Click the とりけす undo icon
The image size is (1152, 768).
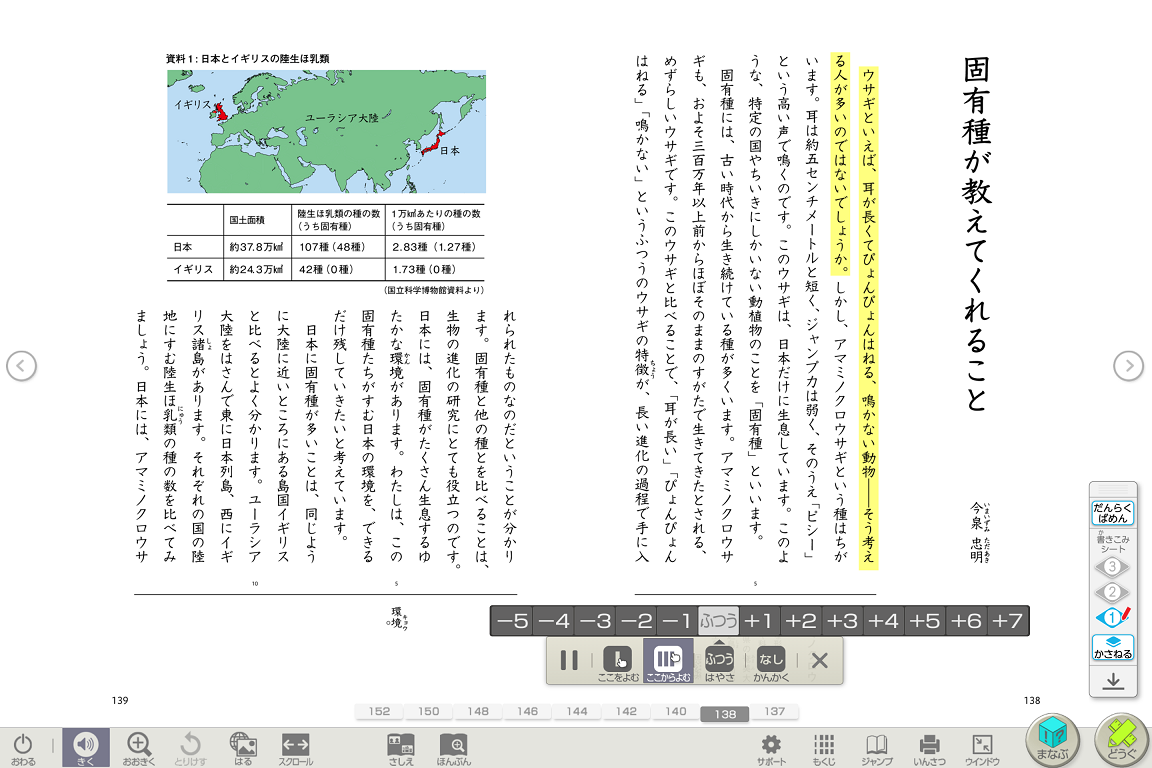[190, 748]
